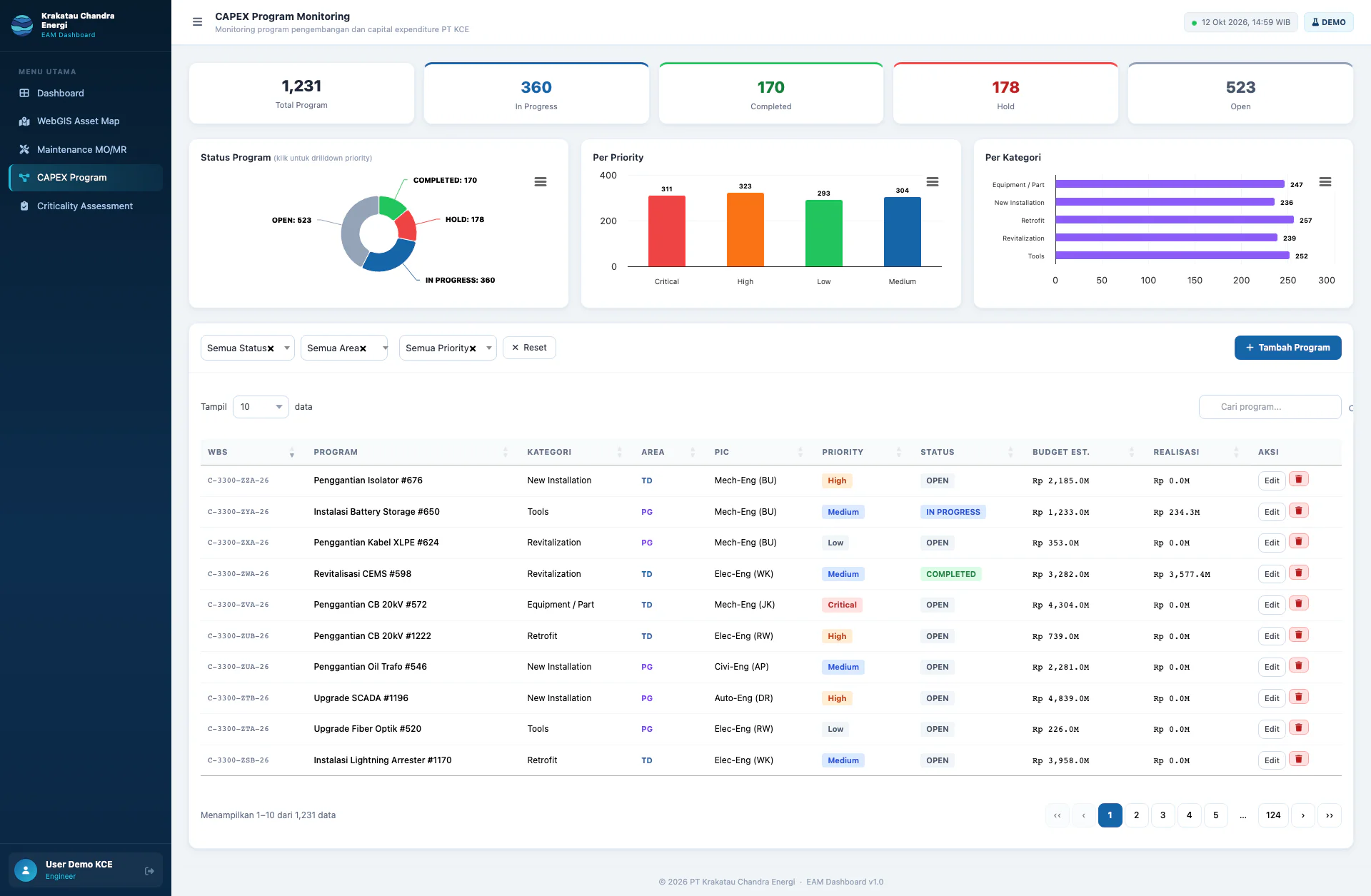Delete the Penggantian Isolator #676 row
The height and width of the screenshot is (896, 1371).
click(x=1299, y=480)
